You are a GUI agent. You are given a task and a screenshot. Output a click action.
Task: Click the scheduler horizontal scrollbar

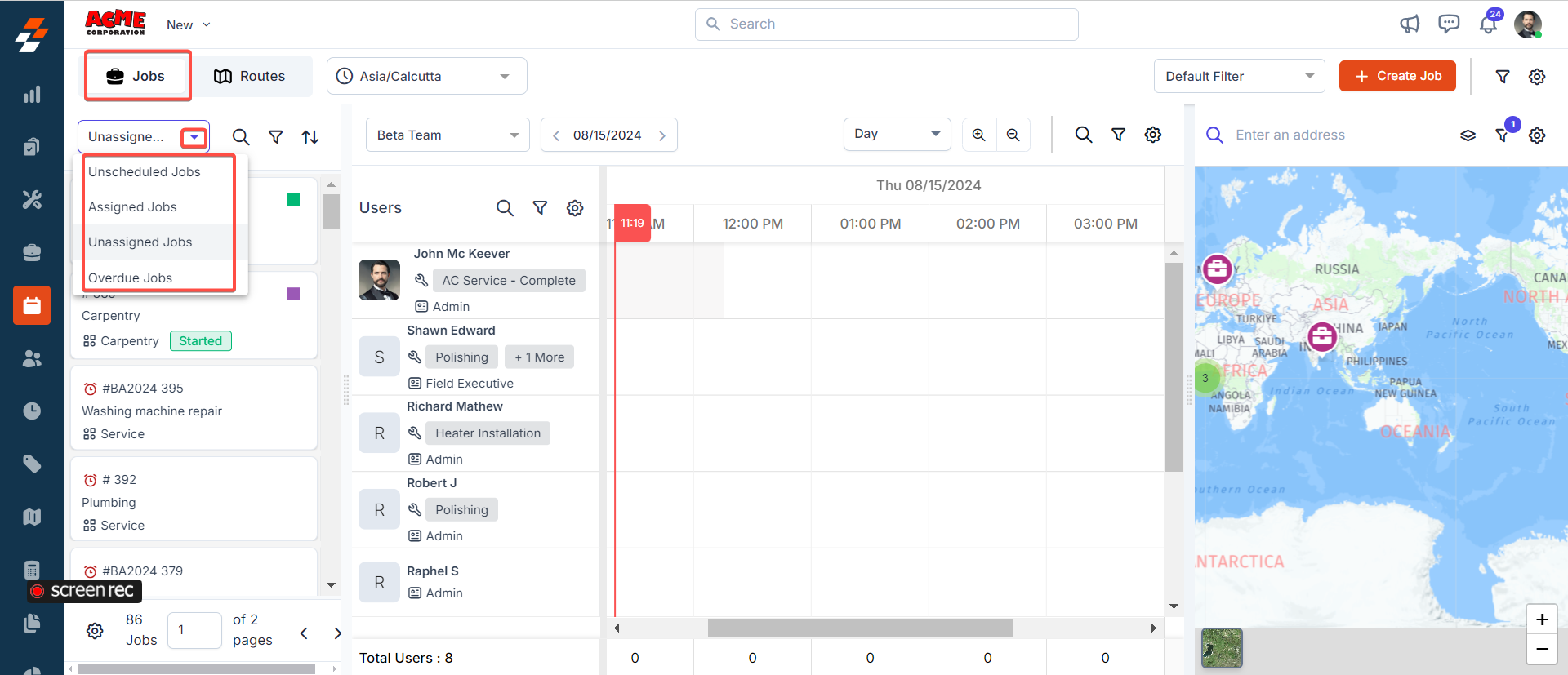[x=860, y=628]
